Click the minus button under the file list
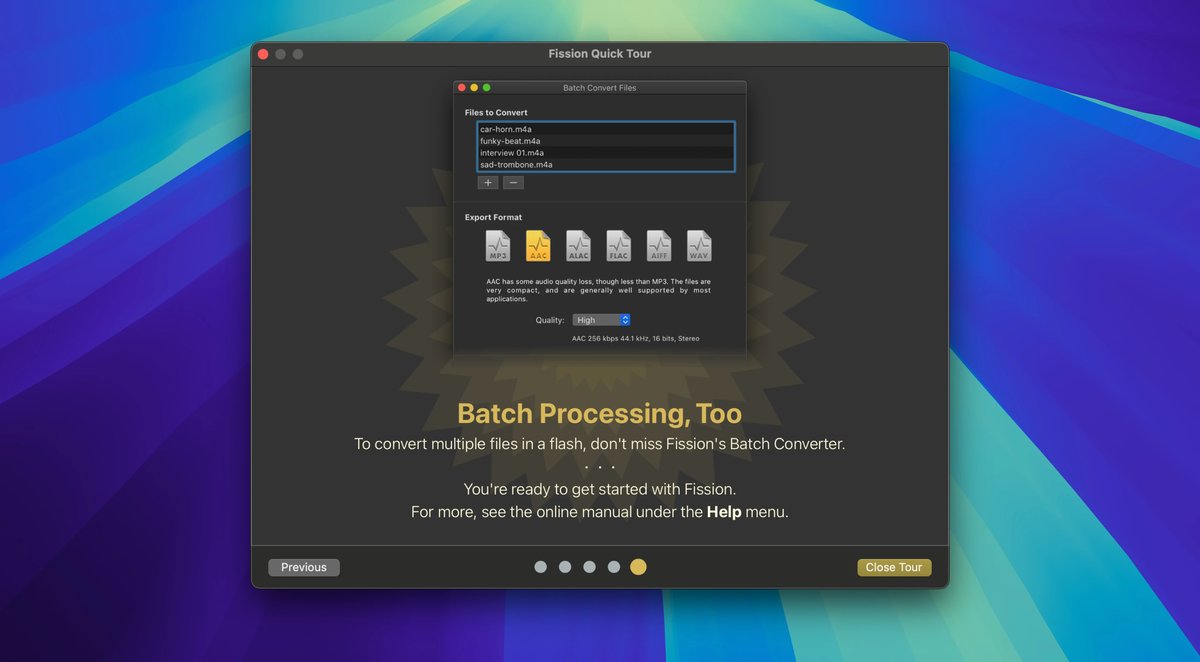 (x=513, y=183)
